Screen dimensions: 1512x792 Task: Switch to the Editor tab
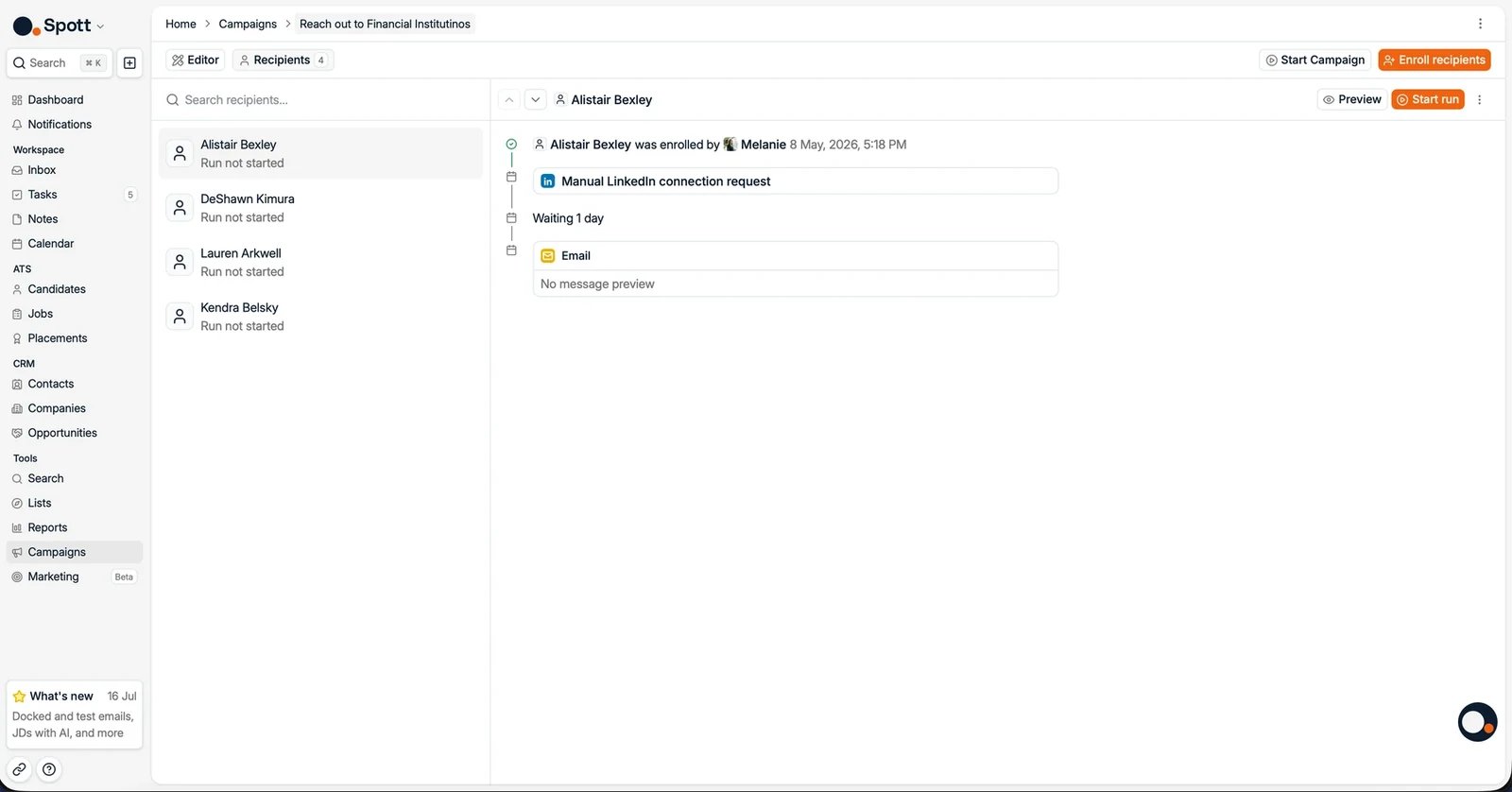click(x=196, y=60)
